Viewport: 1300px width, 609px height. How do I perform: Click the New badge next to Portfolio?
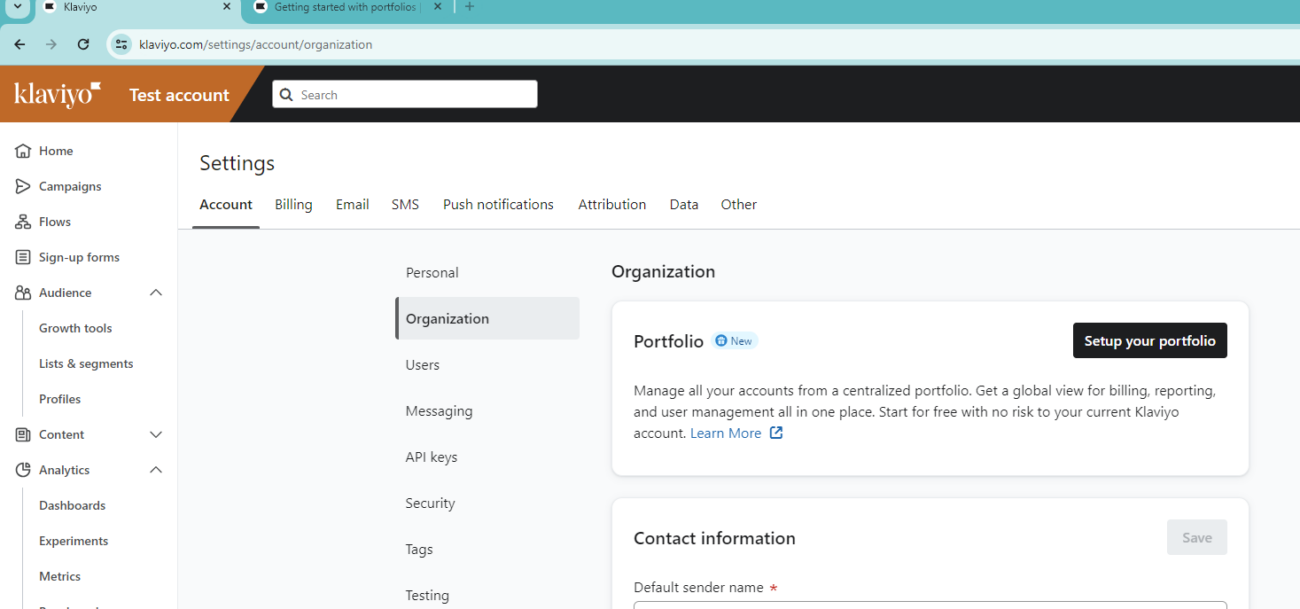tap(735, 341)
